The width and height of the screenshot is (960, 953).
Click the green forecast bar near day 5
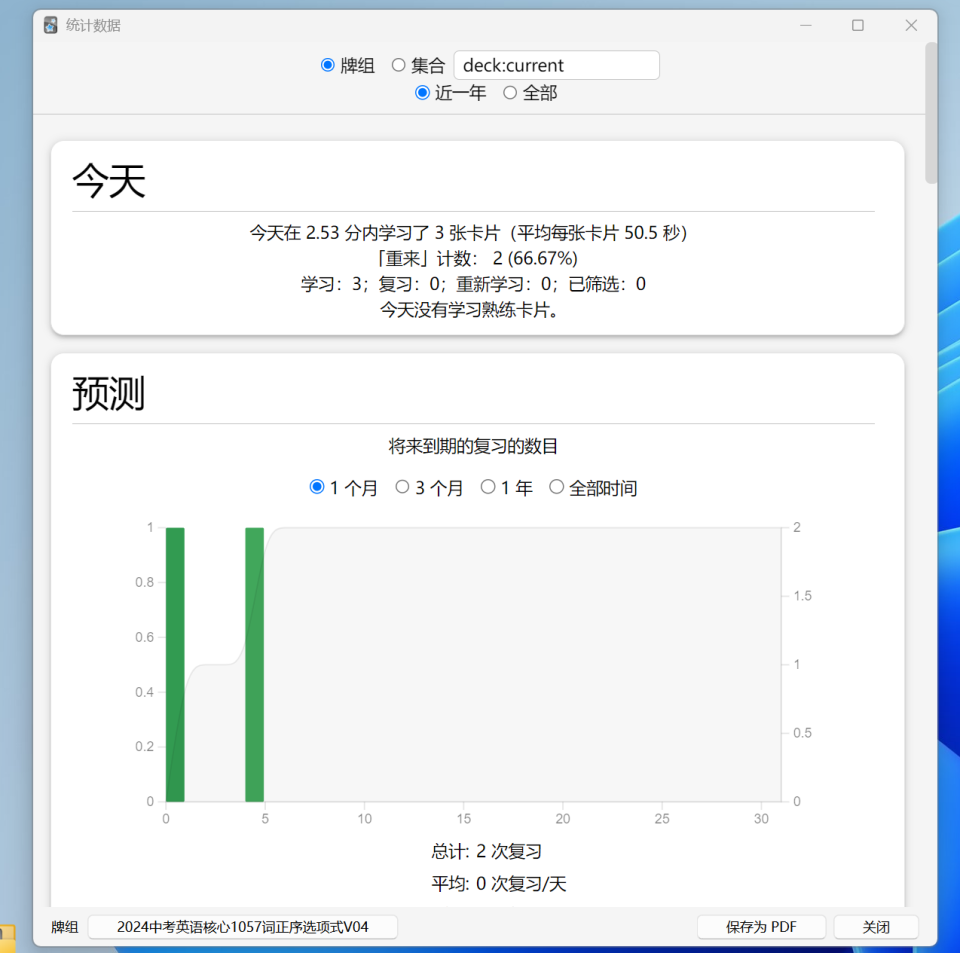tap(255, 664)
